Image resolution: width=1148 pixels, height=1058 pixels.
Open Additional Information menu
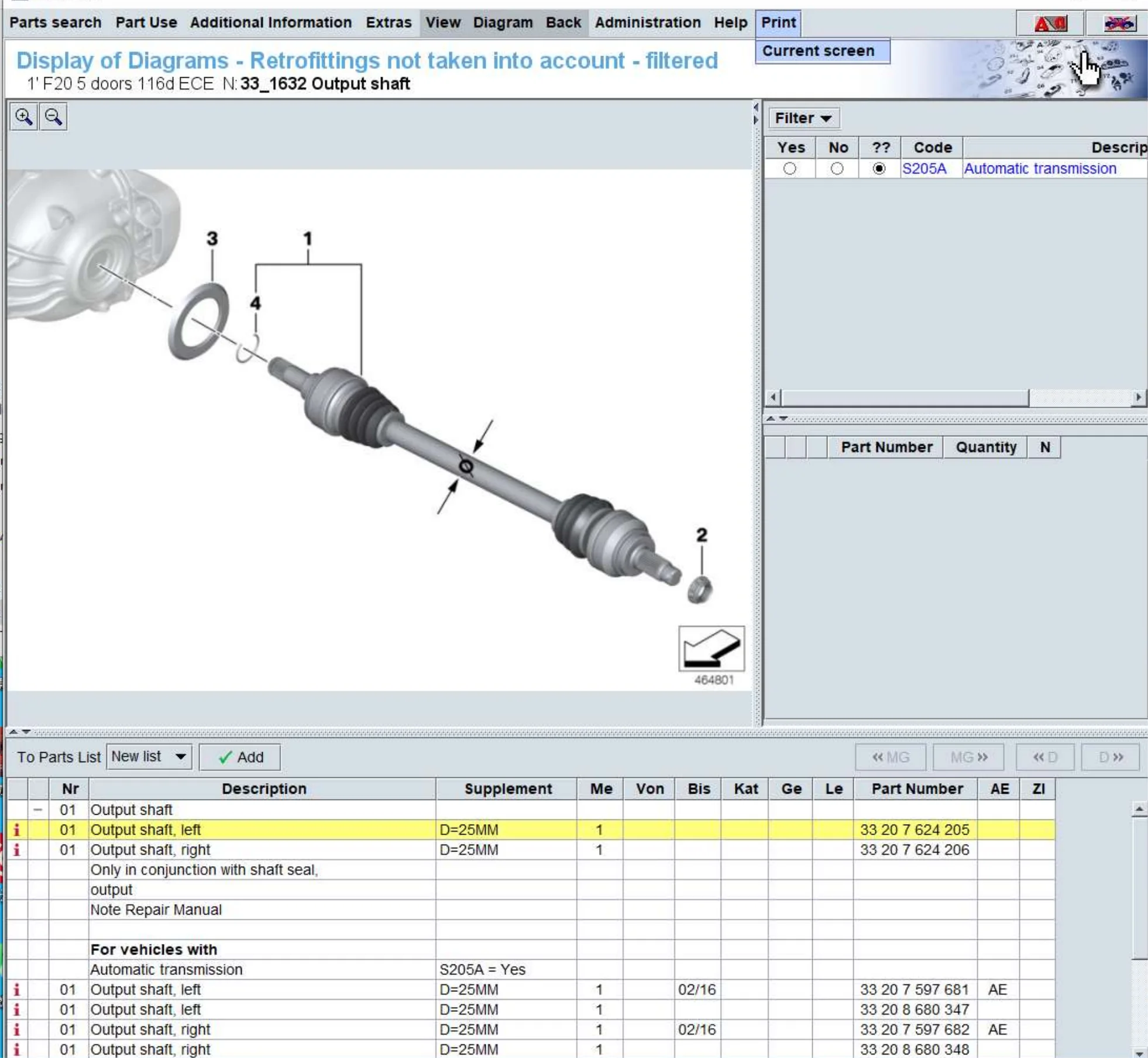click(x=271, y=23)
